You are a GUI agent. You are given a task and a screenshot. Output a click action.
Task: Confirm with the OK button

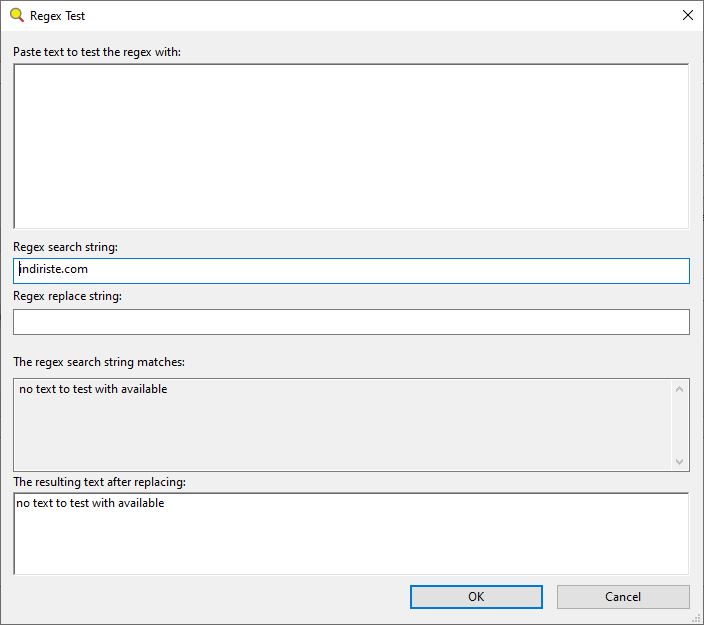476,597
